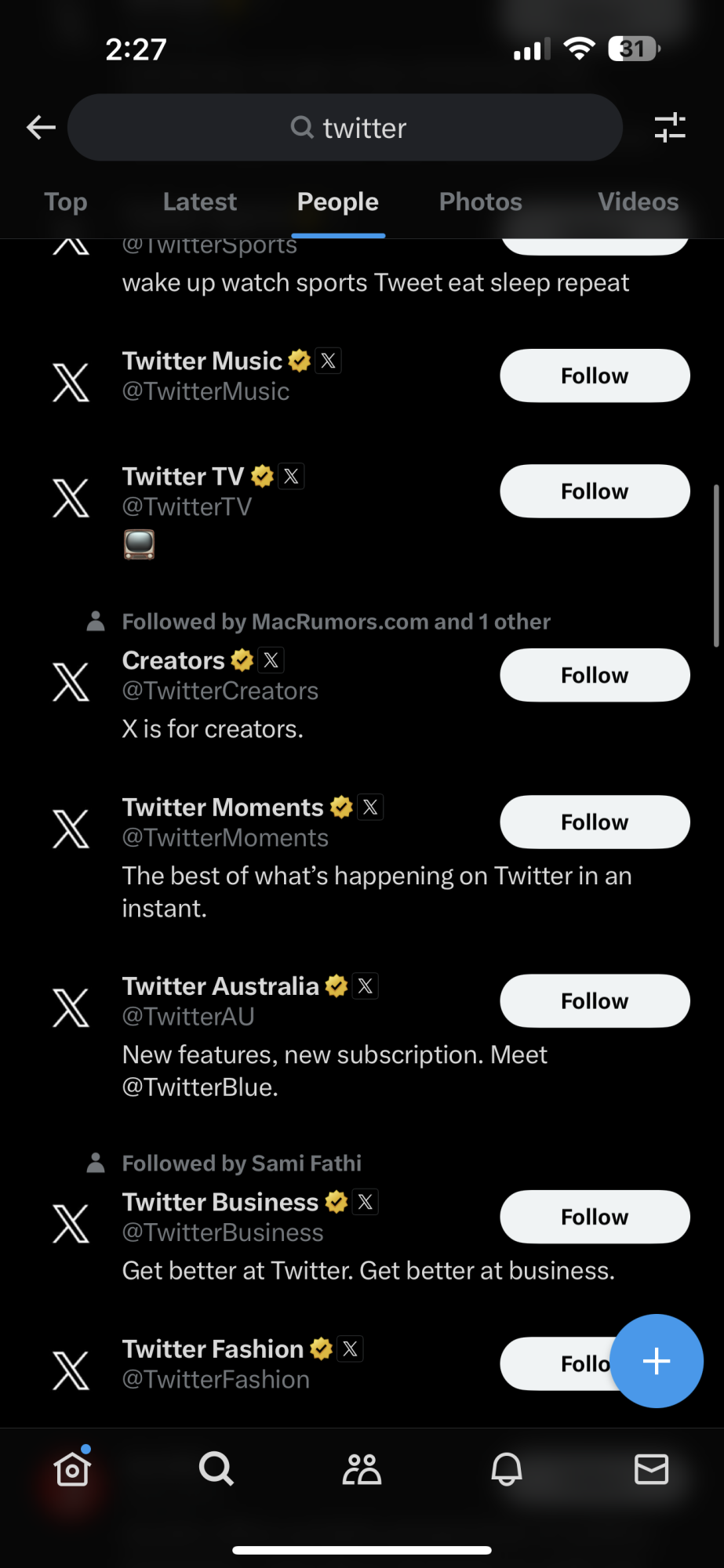724x1568 pixels.
Task: Select the Videos tab
Action: click(x=639, y=202)
